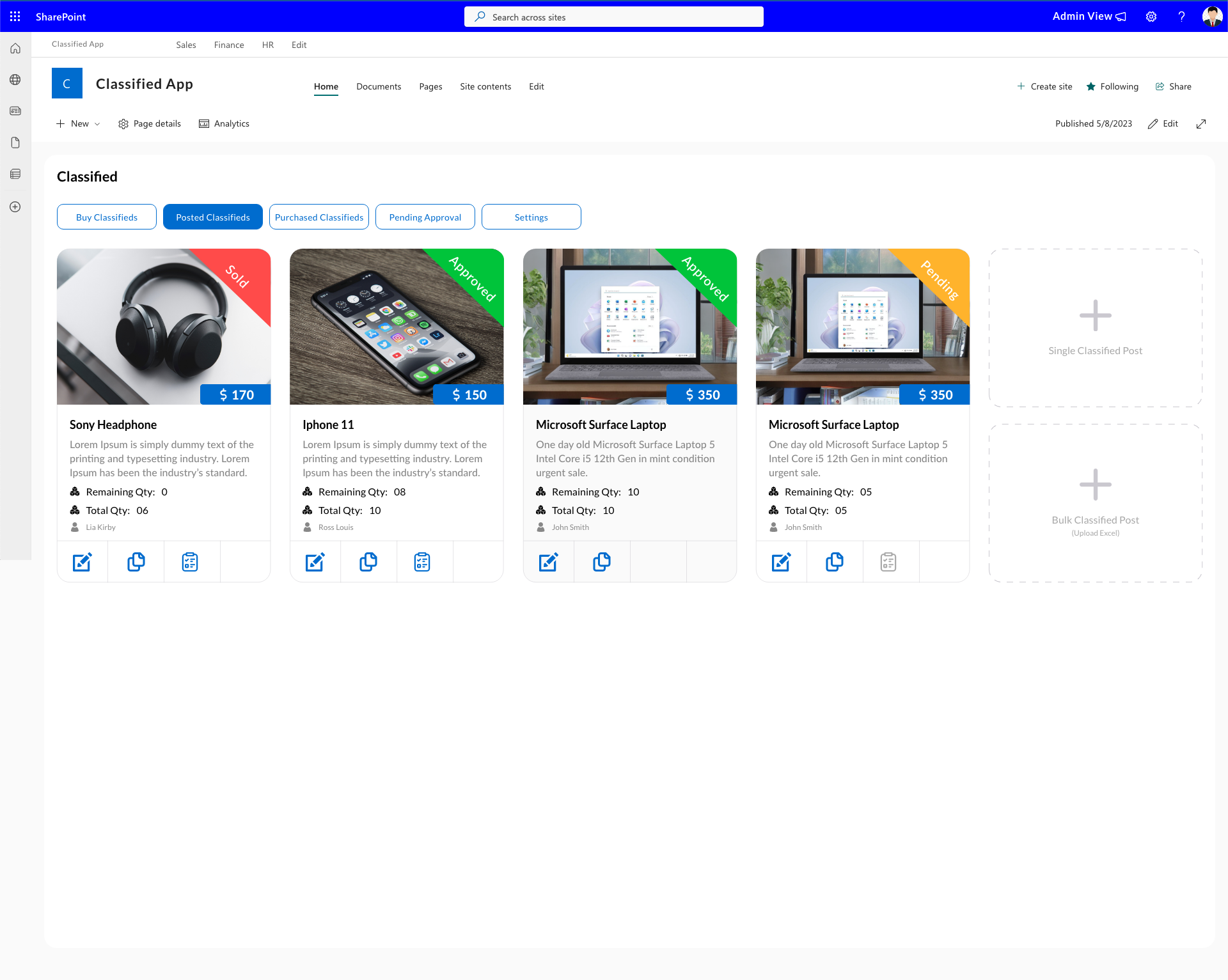The image size is (1228, 980).
Task: Click Edit page pencil button
Action: click(x=1163, y=124)
